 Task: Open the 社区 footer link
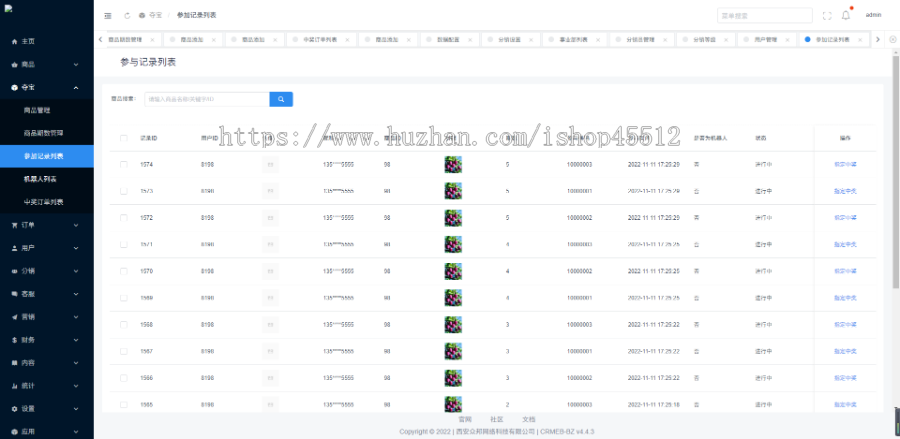(x=496, y=419)
